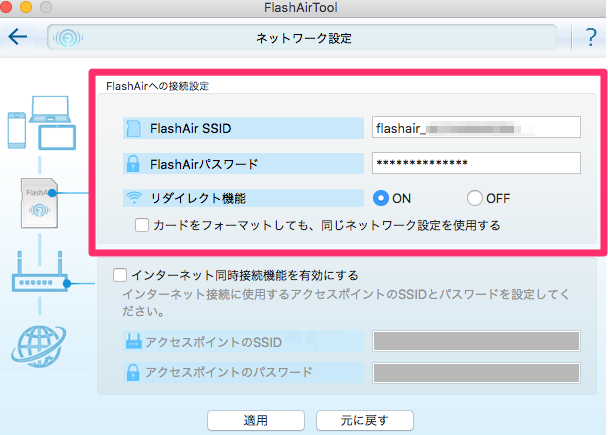Screen dimensions: 608x435
Task: Click the FlashAir wireless logo in header
Action: [68, 38]
